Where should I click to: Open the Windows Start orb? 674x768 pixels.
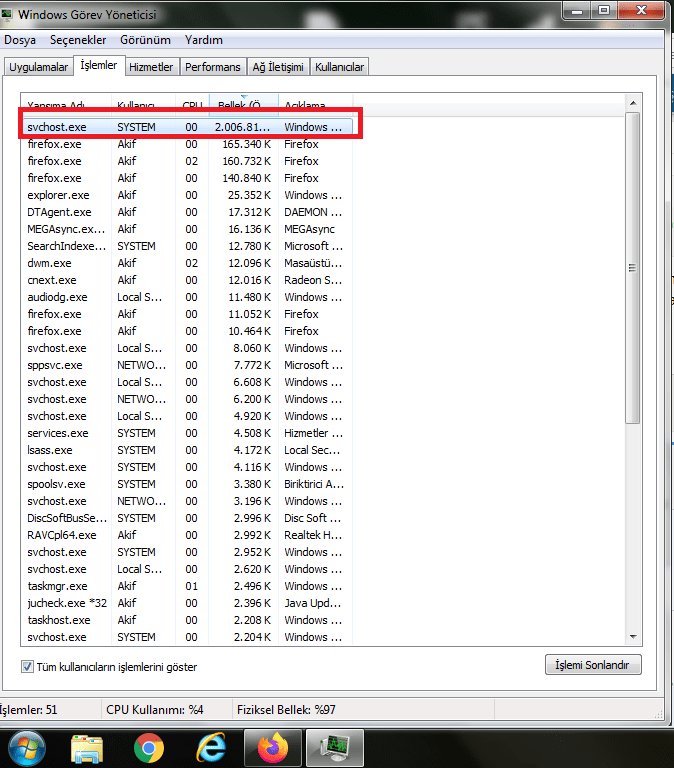click(26, 749)
